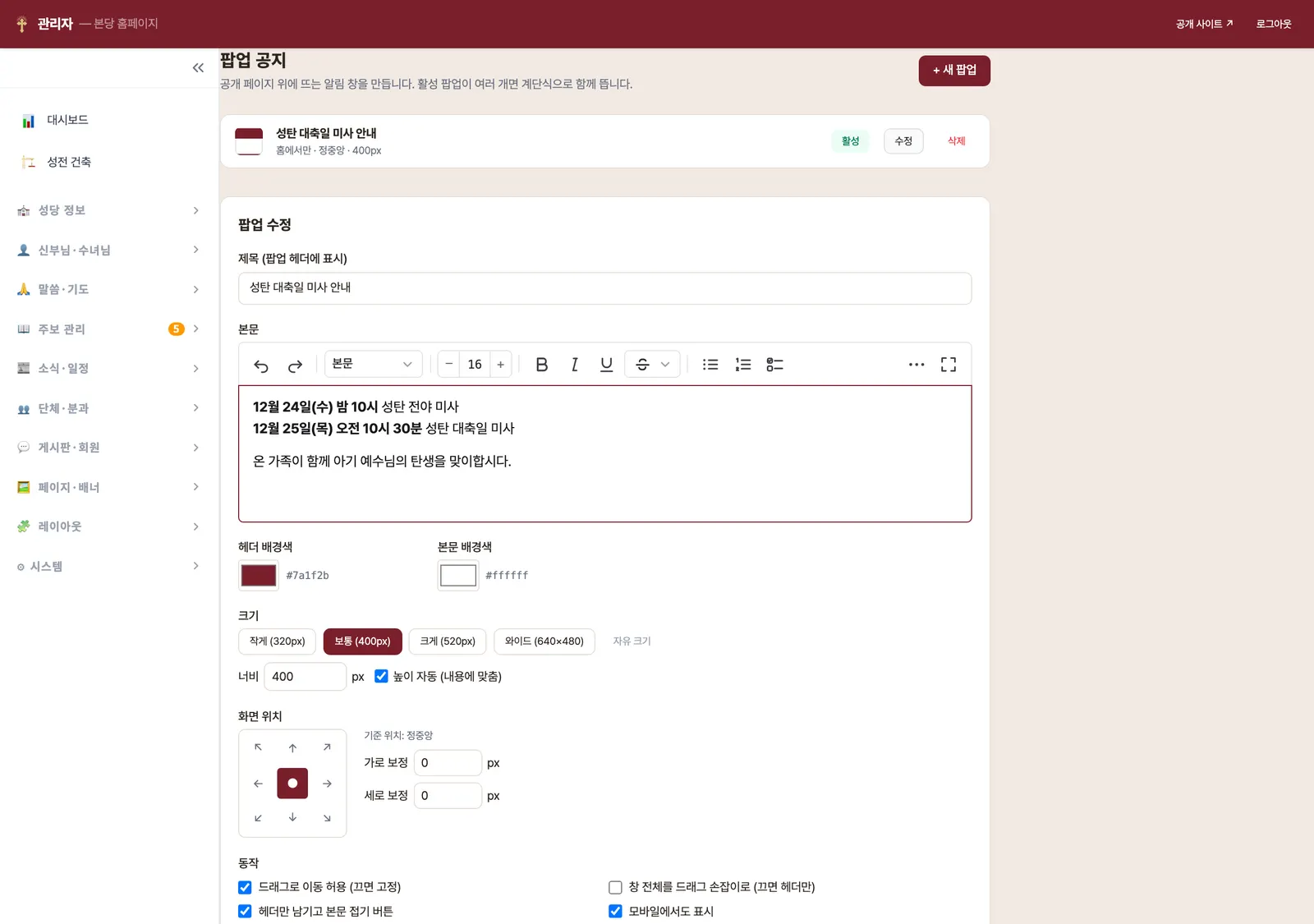Position popup at bottom-right arrow
The width and height of the screenshot is (1314, 924).
pyautogui.click(x=327, y=818)
